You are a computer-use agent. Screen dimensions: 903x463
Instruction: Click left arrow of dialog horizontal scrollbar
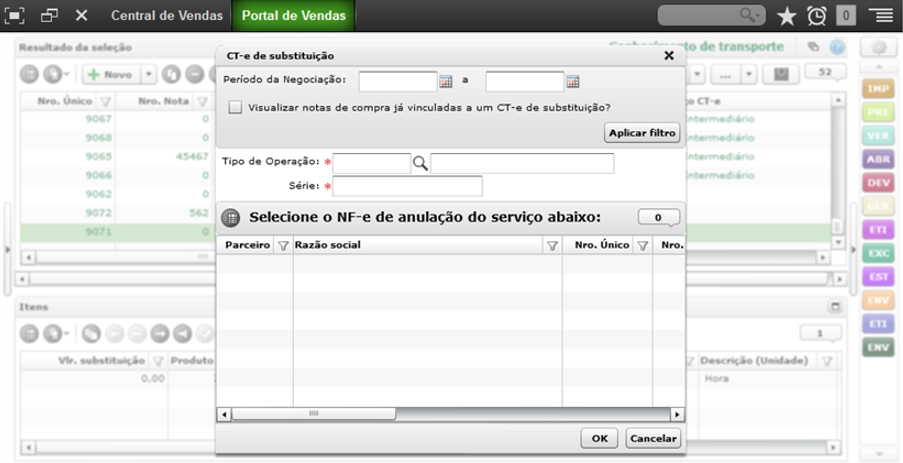click(223, 414)
